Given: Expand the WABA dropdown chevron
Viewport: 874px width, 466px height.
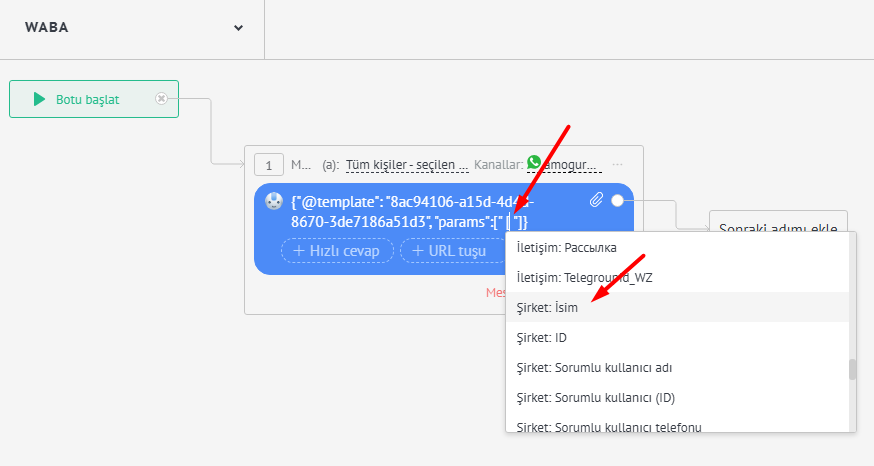Looking at the screenshot, I should (239, 28).
